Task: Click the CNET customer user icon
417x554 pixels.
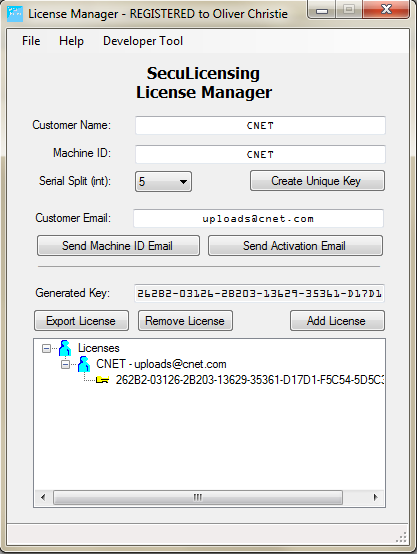Action: [84, 364]
